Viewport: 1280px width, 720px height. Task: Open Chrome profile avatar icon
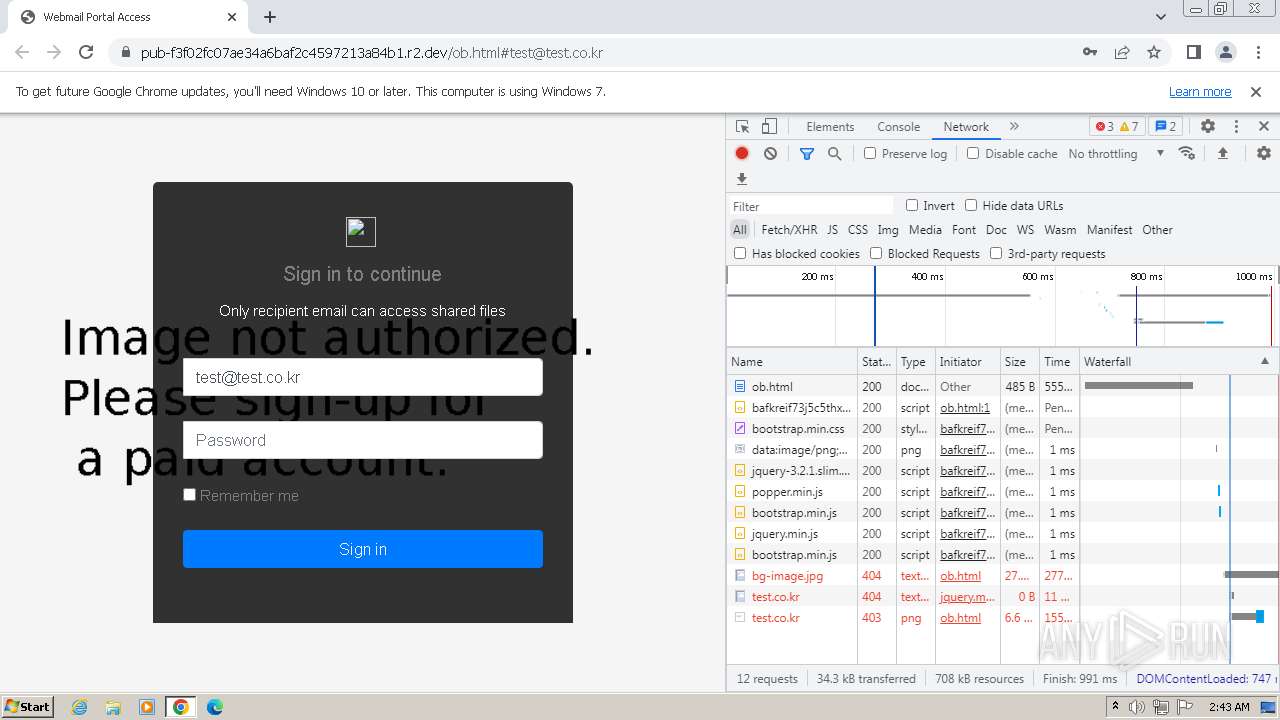(x=1226, y=52)
